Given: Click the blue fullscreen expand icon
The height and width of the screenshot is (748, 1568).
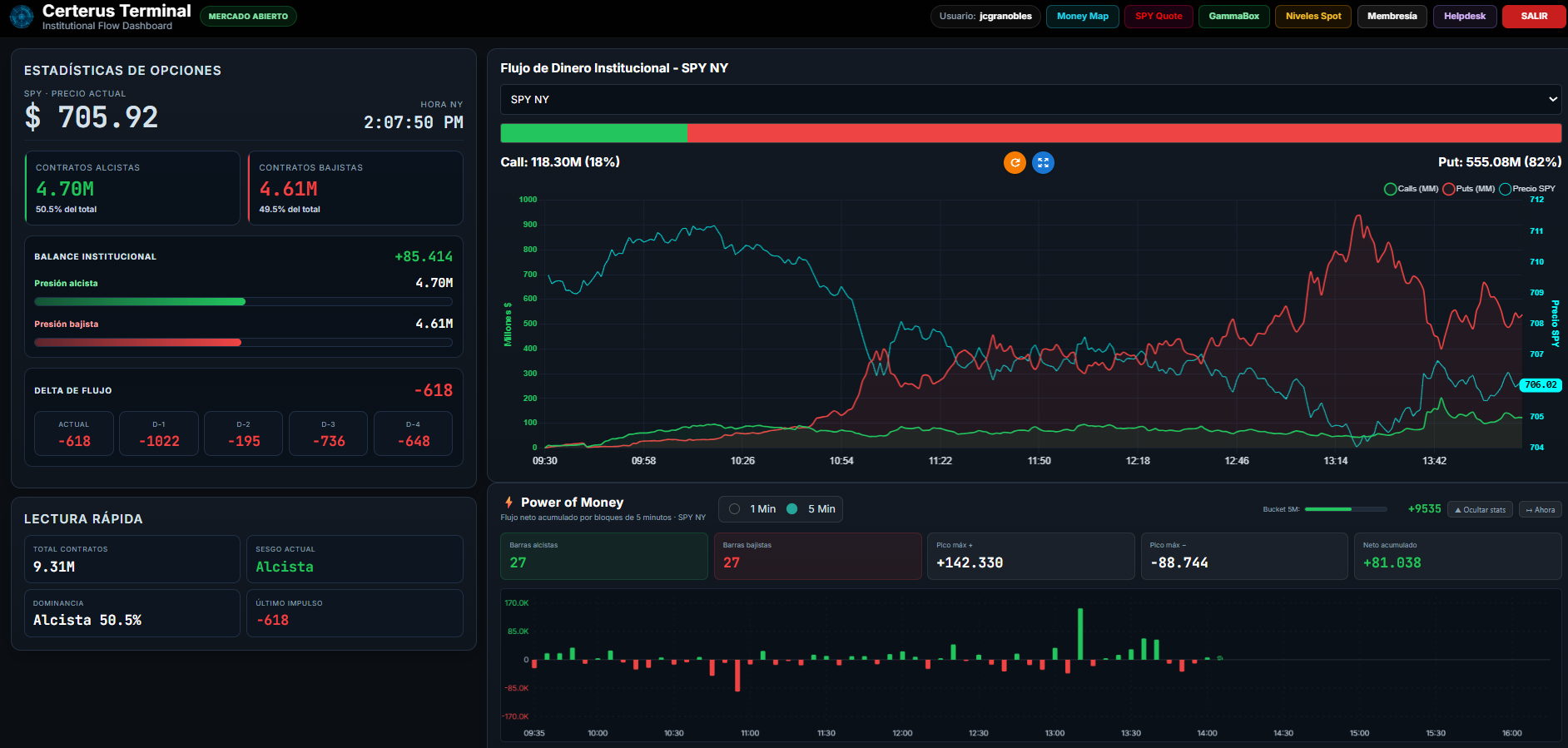Looking at the screenshot, I should (1043, 163).
